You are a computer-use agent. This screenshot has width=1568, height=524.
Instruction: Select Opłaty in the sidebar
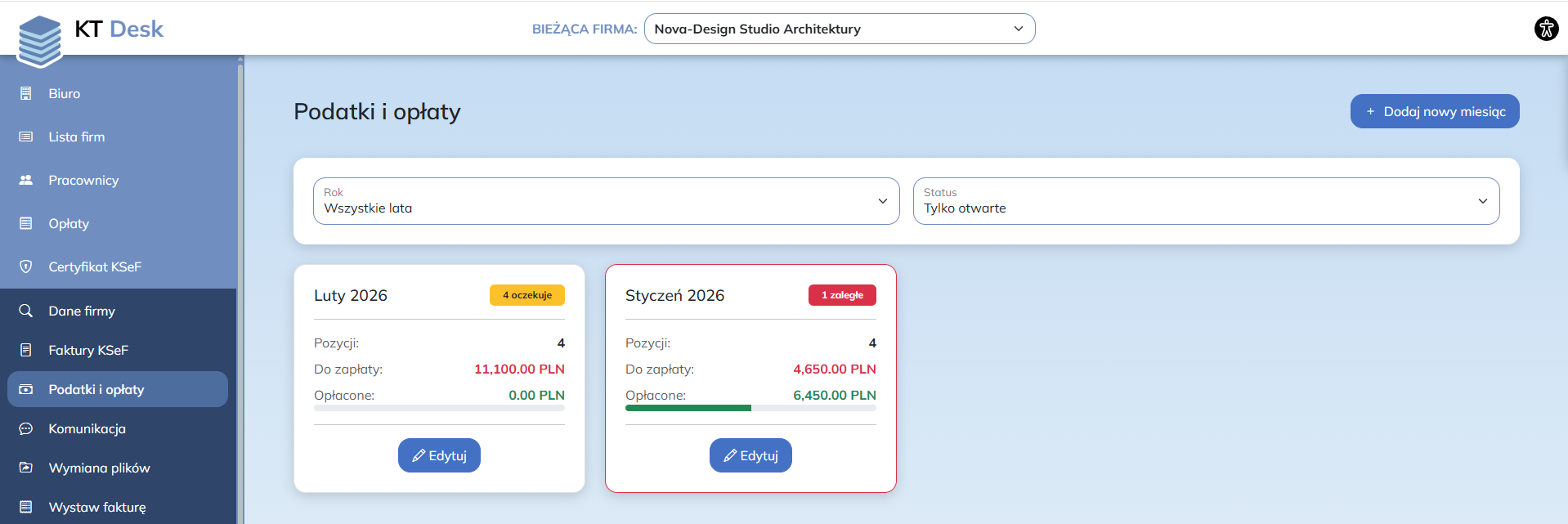click(x=69, y=223)
